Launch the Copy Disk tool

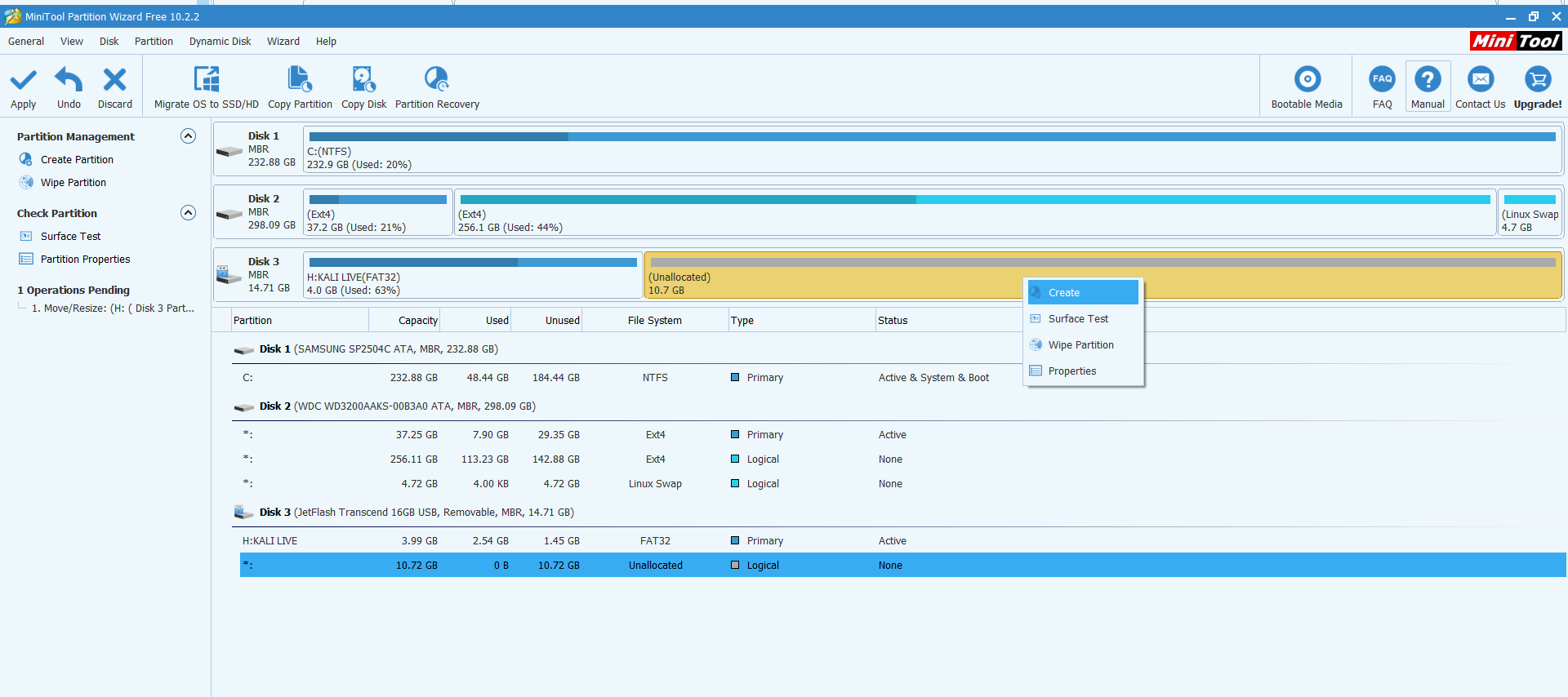[x=363, y=80]
